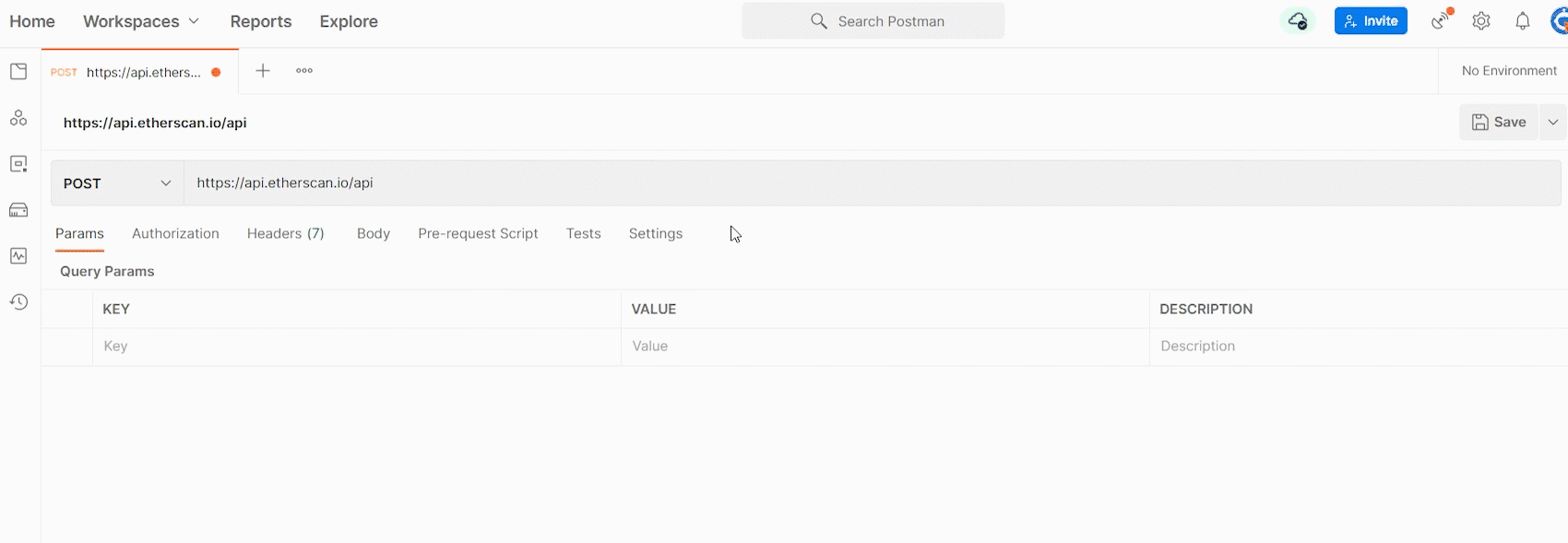Viewport: 1568px width, 543px height.
Task: Click the Key input field in Query Params
Action: click(x=356, y=347)
